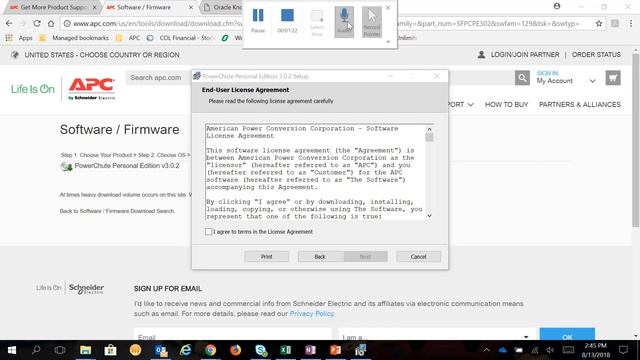This screenshot has width=640, height=360.
Task: Open Google Chrome from the taskbar
Action: click(x=211, y=350)
